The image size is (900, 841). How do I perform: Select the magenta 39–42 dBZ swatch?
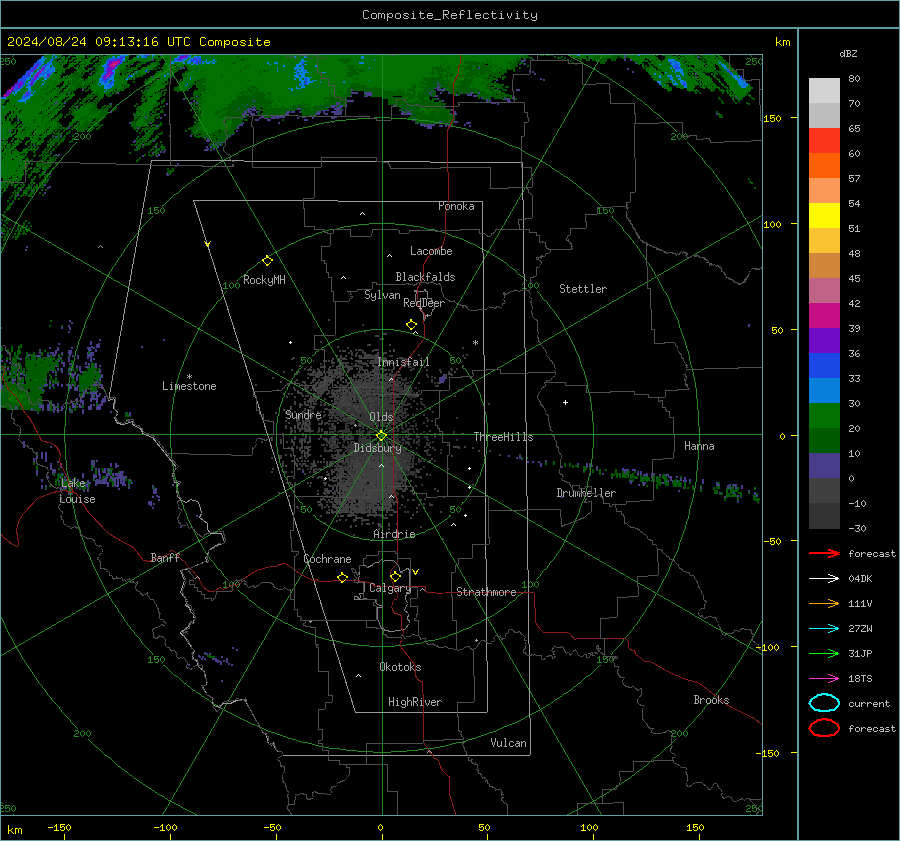pyautogui.click(x=824, y=316)
